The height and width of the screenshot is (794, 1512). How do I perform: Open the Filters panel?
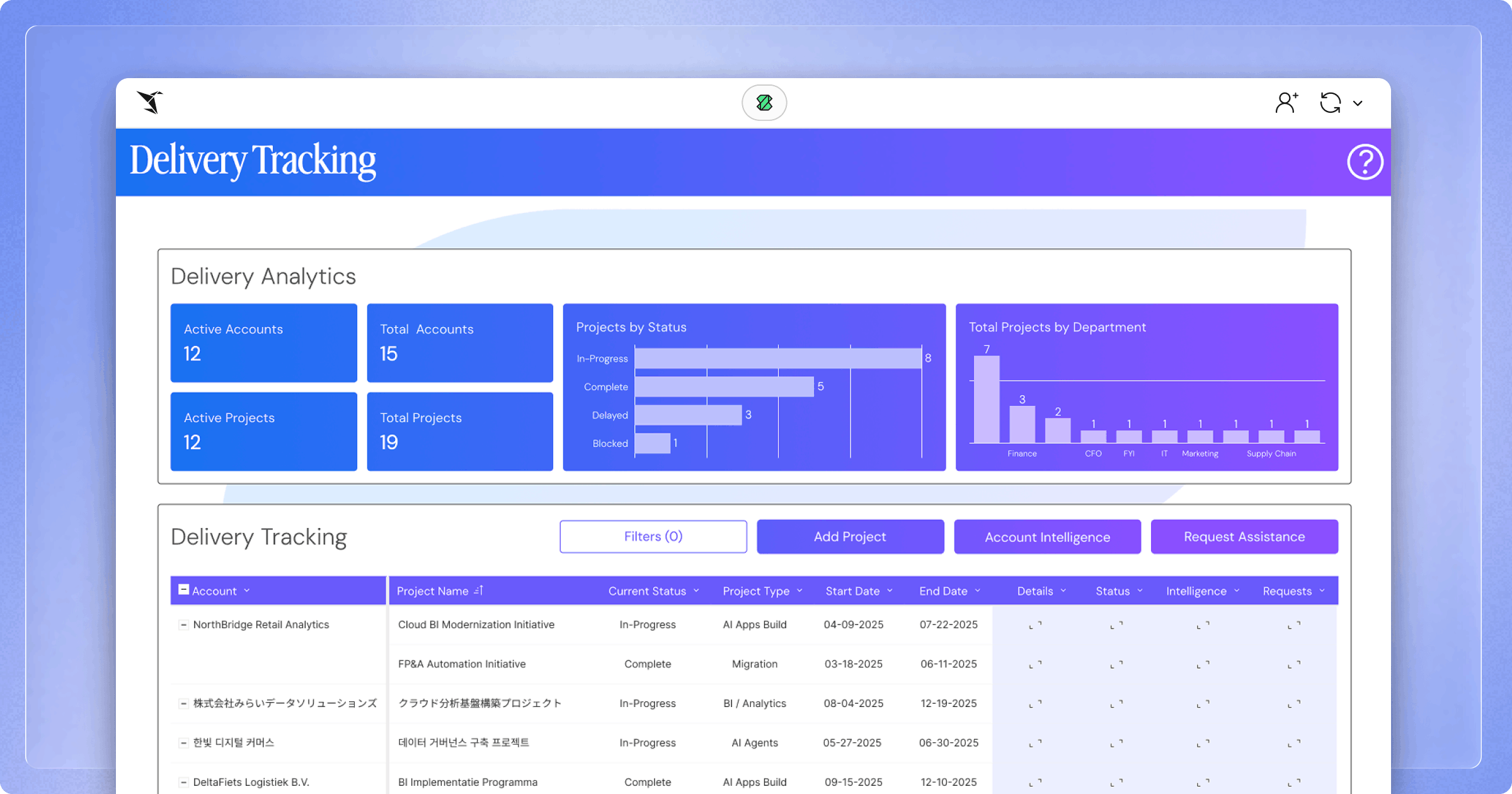(653, 536)
